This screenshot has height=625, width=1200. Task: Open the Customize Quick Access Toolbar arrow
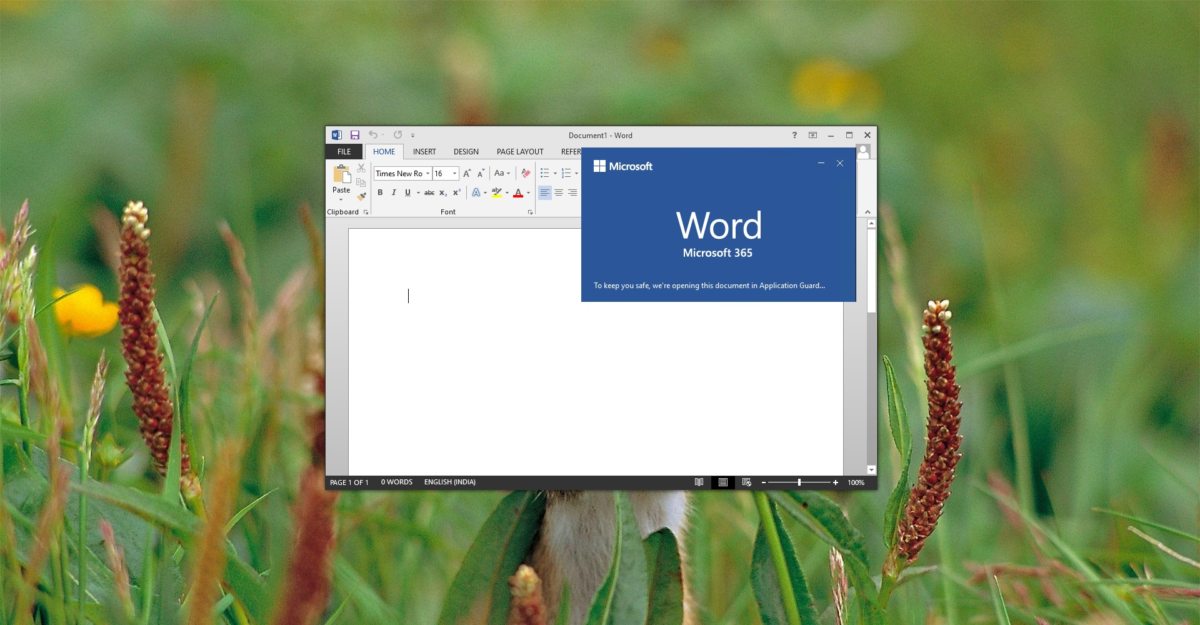(412, 135)
